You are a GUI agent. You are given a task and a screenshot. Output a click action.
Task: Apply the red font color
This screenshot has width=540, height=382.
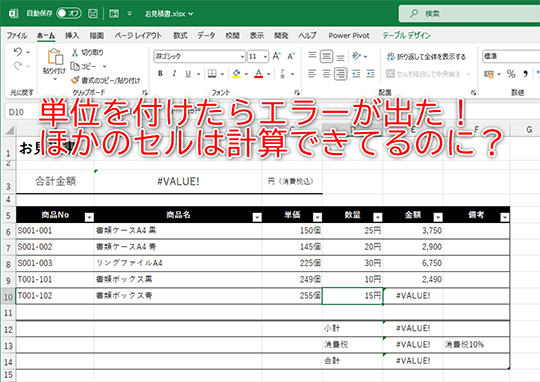pyautogui.click(x=259, y=74)
